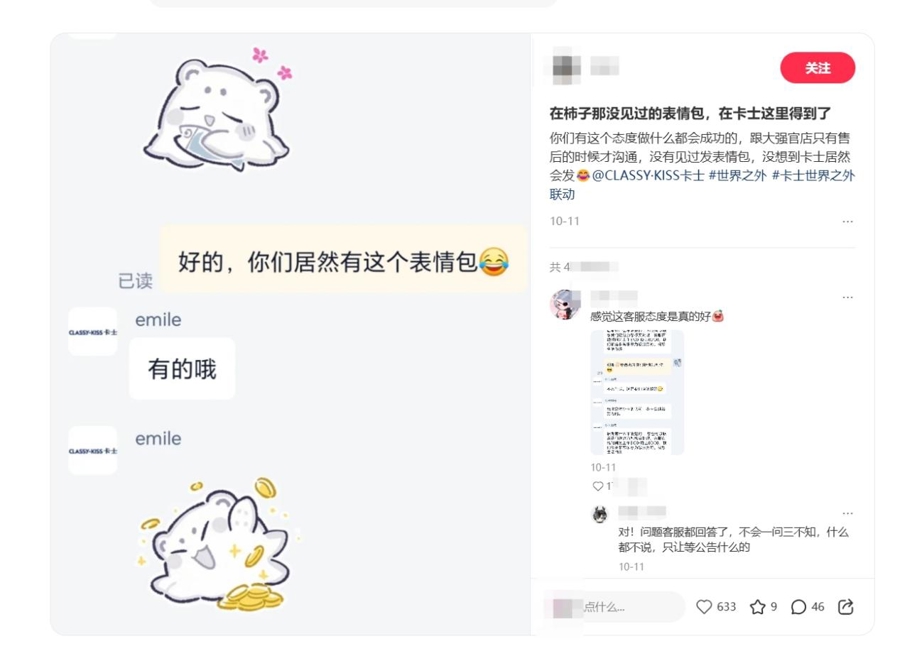Image resolution: width=900 pixels, height=651 pixels.
Task: Click the bear holding fish sticker
Action: [x=218, y=112]
